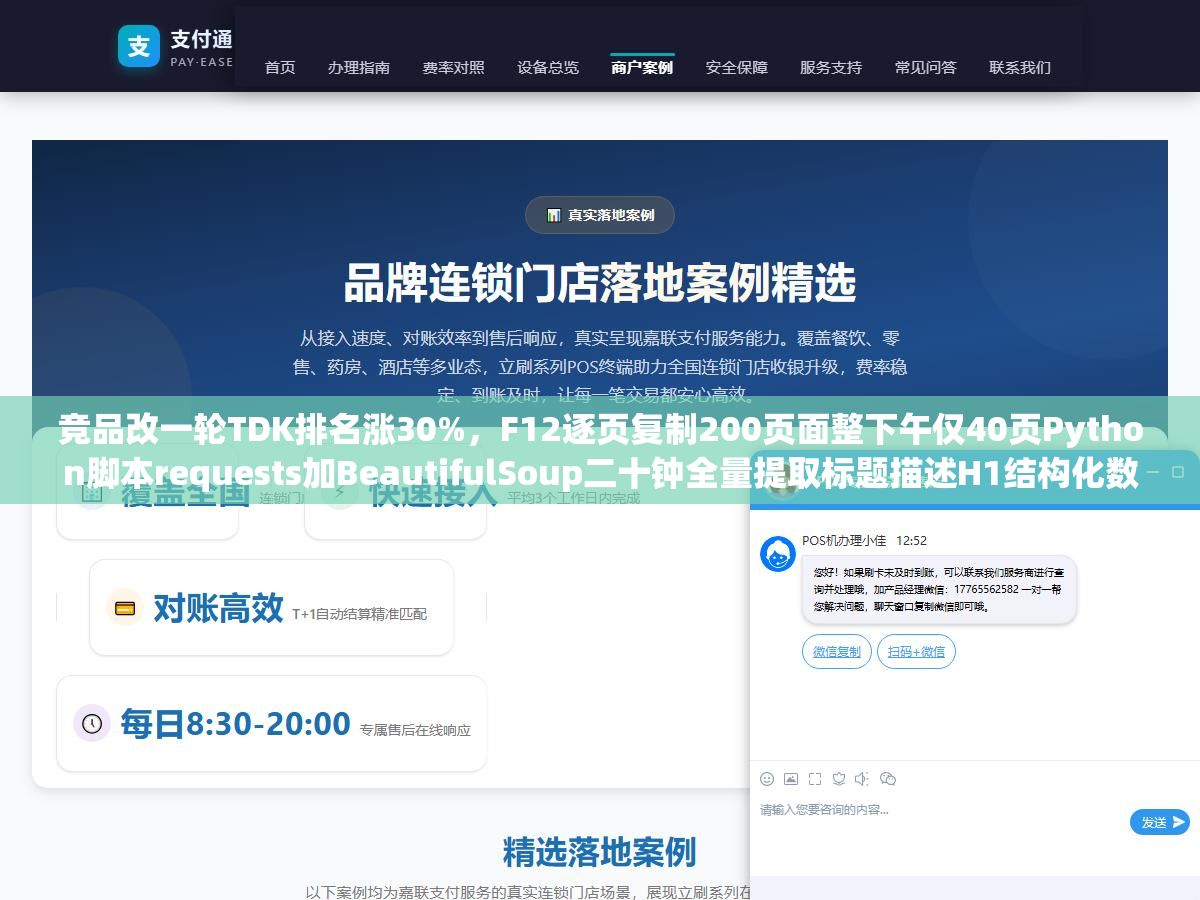Click the 对账高效 card title
Screen dimensions: 1200x900
218,607
